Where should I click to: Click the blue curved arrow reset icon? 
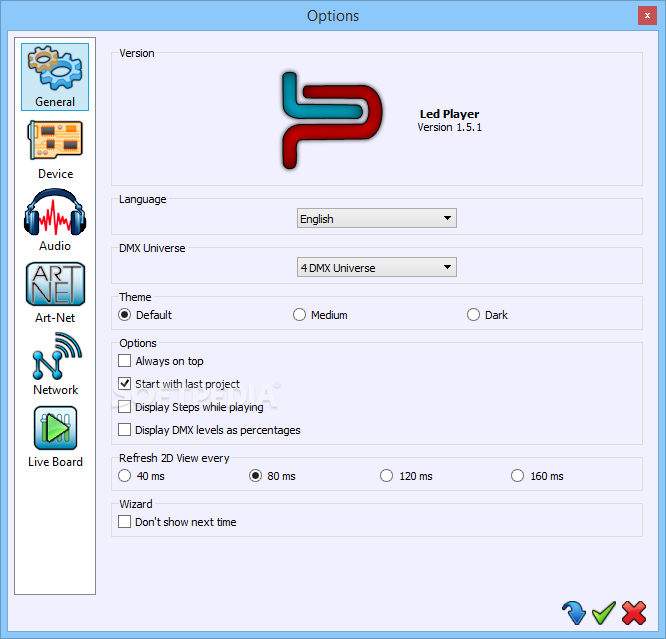coord(573,613)
